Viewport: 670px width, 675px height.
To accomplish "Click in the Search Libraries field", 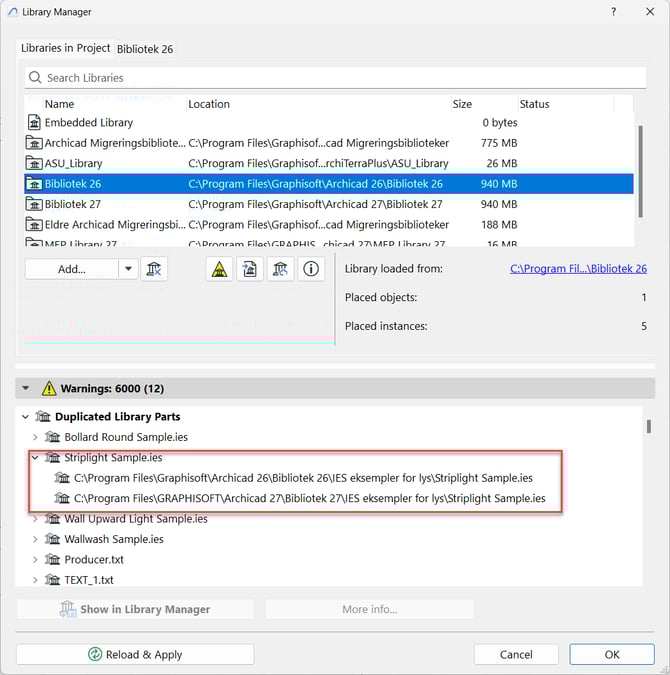I will click(340, 77).
